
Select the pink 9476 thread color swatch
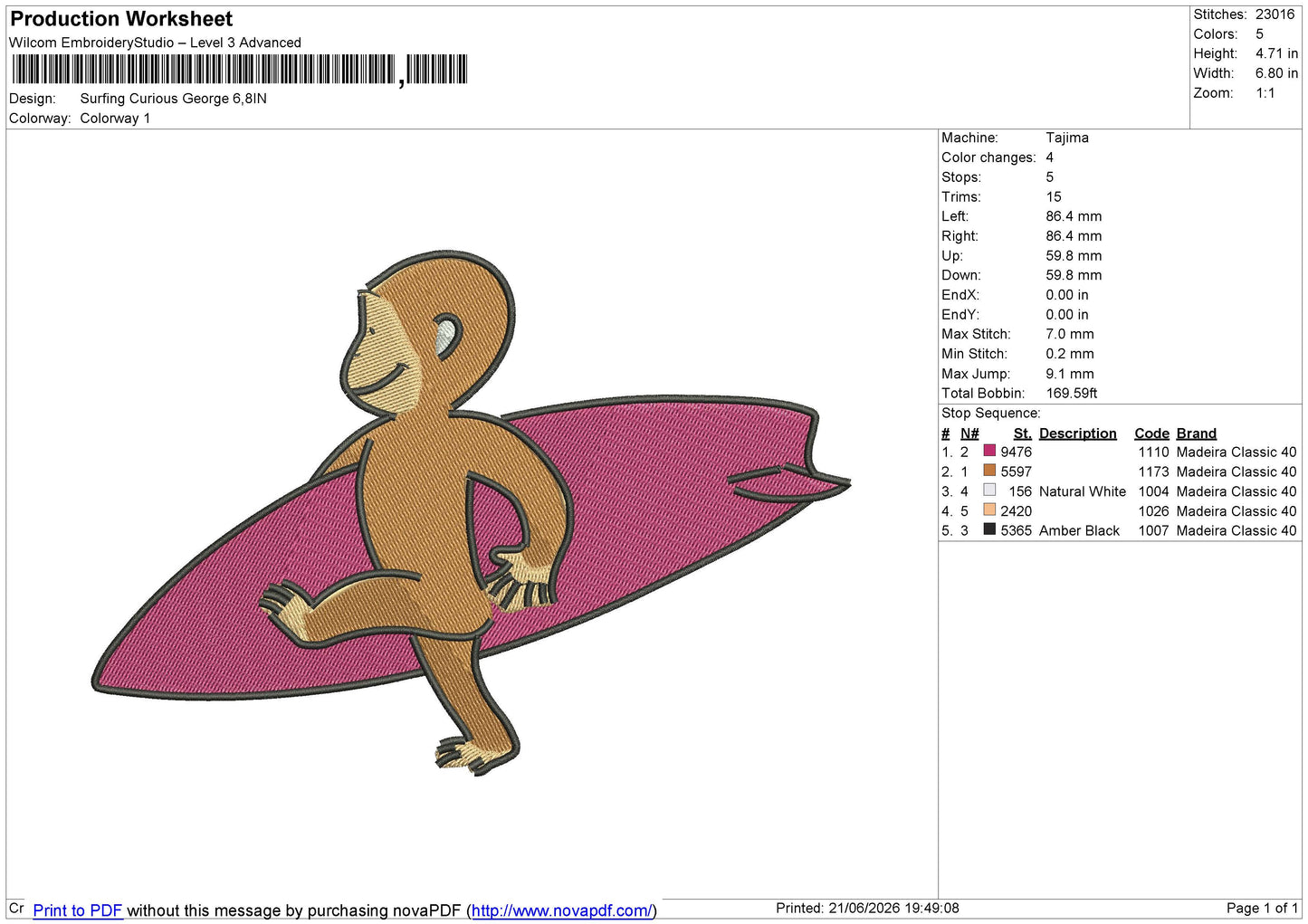(989, 452)
